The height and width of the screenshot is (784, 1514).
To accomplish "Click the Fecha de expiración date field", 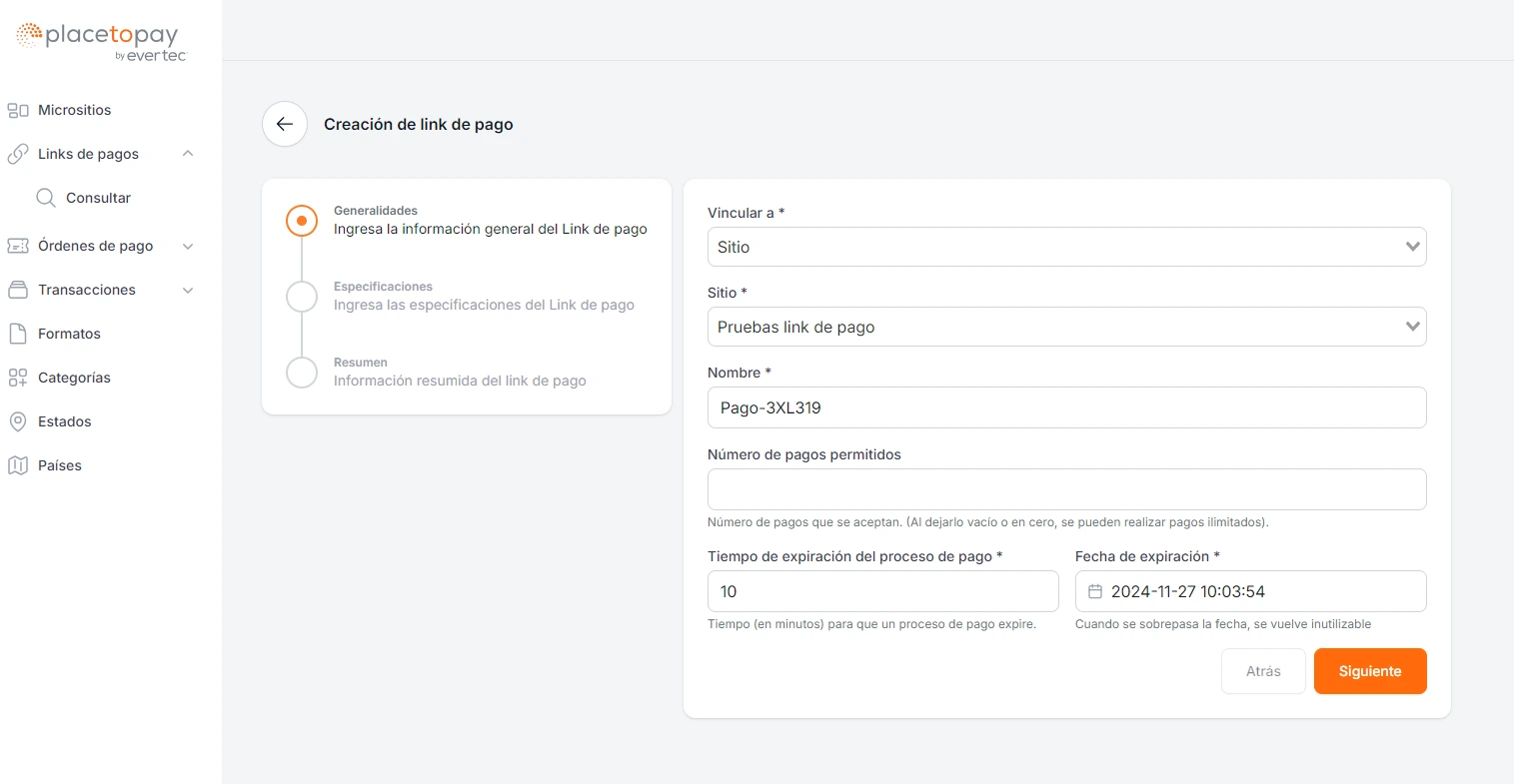I will (1250, 591).
